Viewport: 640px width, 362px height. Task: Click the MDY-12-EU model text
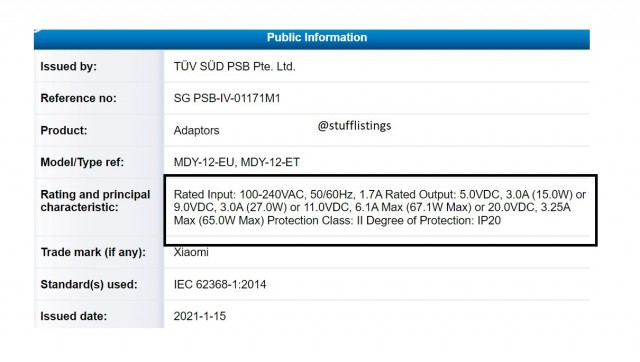tap(204, 162)
